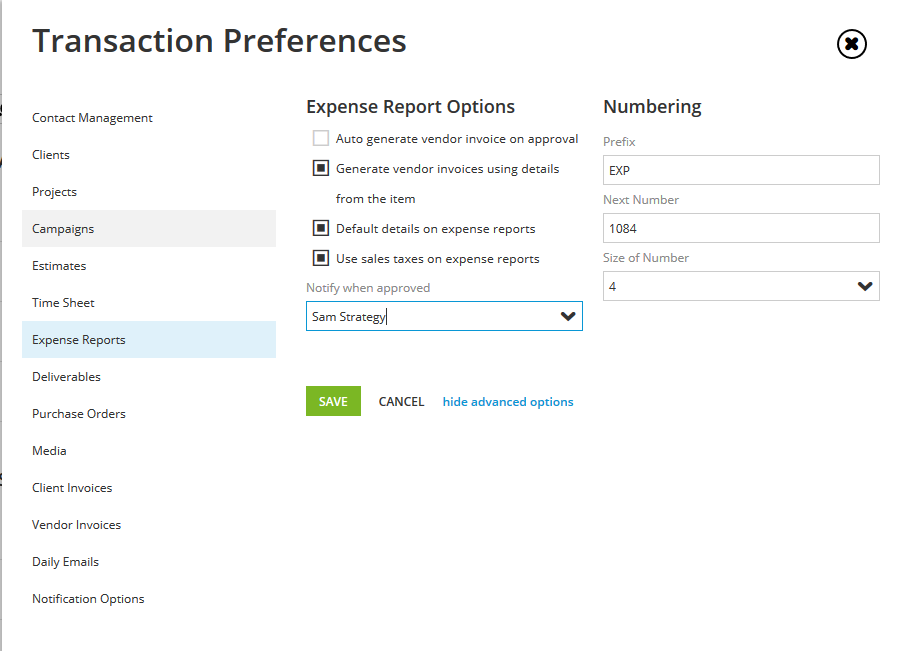Save the expense report preferences
This screenshot has width=902, height=651.
click(333, 401)
